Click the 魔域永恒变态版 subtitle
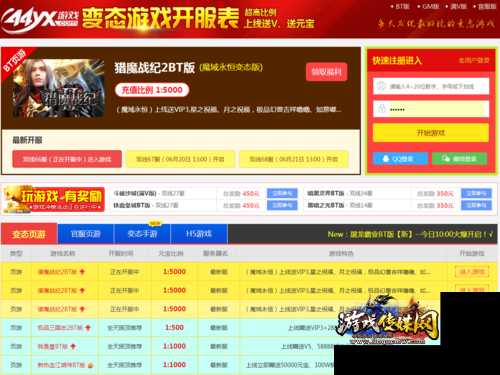 [x=231, y=67]
